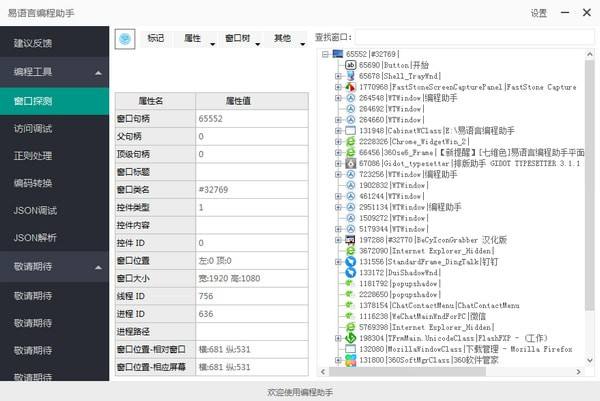Focus the 查找窗口 search field
This screenshot has height=401, width=600.
coord(475,37)
